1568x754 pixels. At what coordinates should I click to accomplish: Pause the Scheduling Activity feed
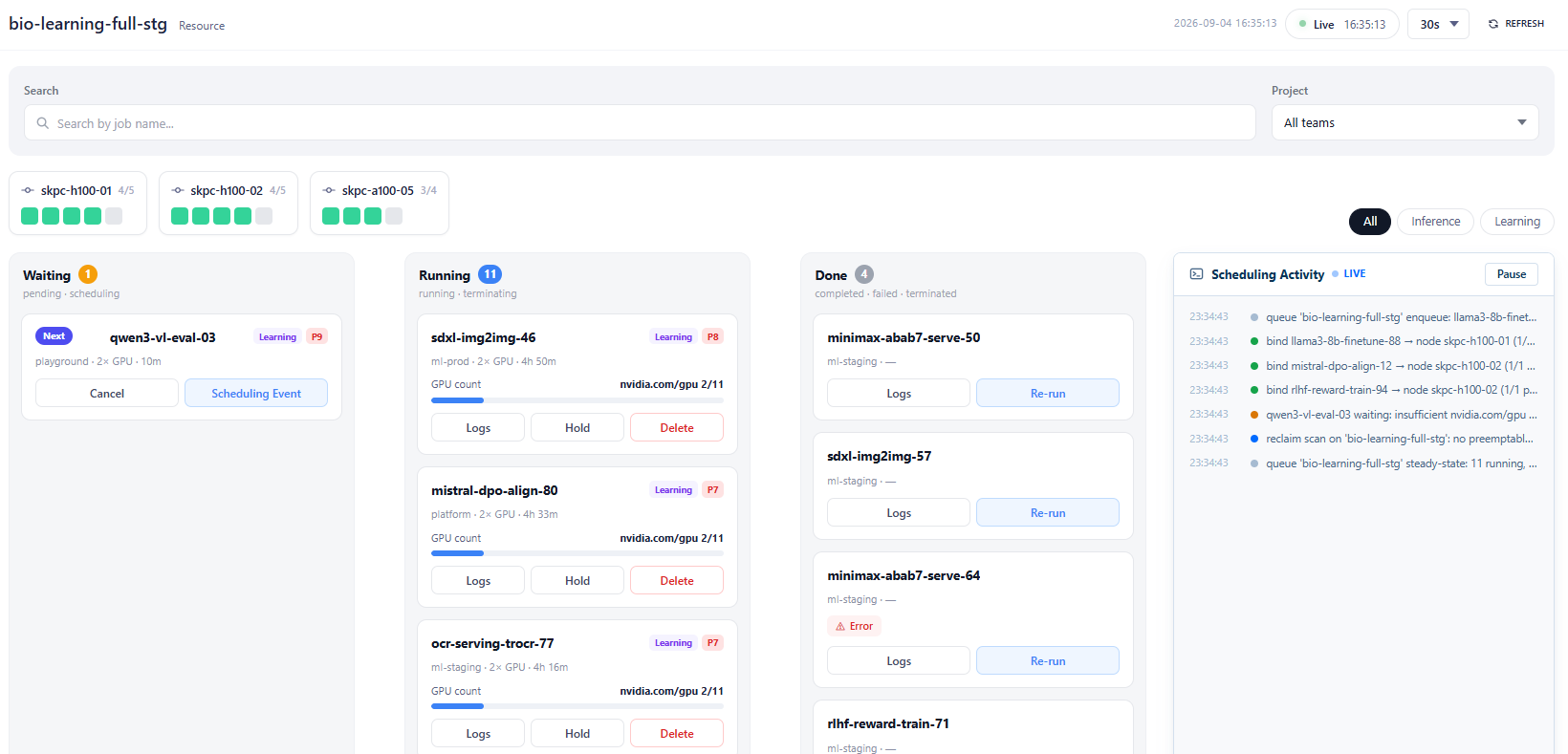click(x=1512, y=274)
